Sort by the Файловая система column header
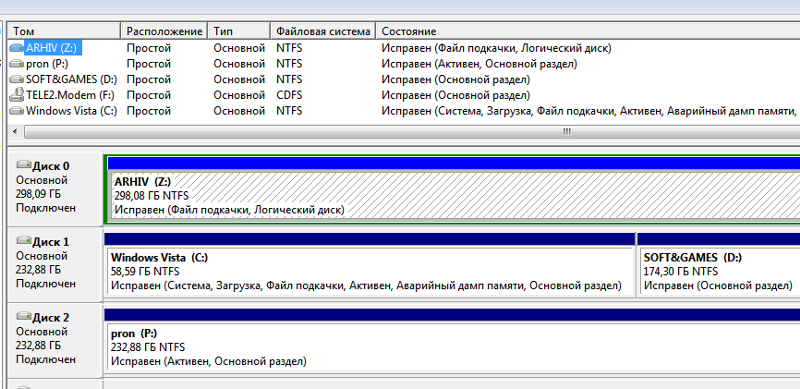Image resolution: width=800 pixels, height=389 pixels. (x=323, y=31)
